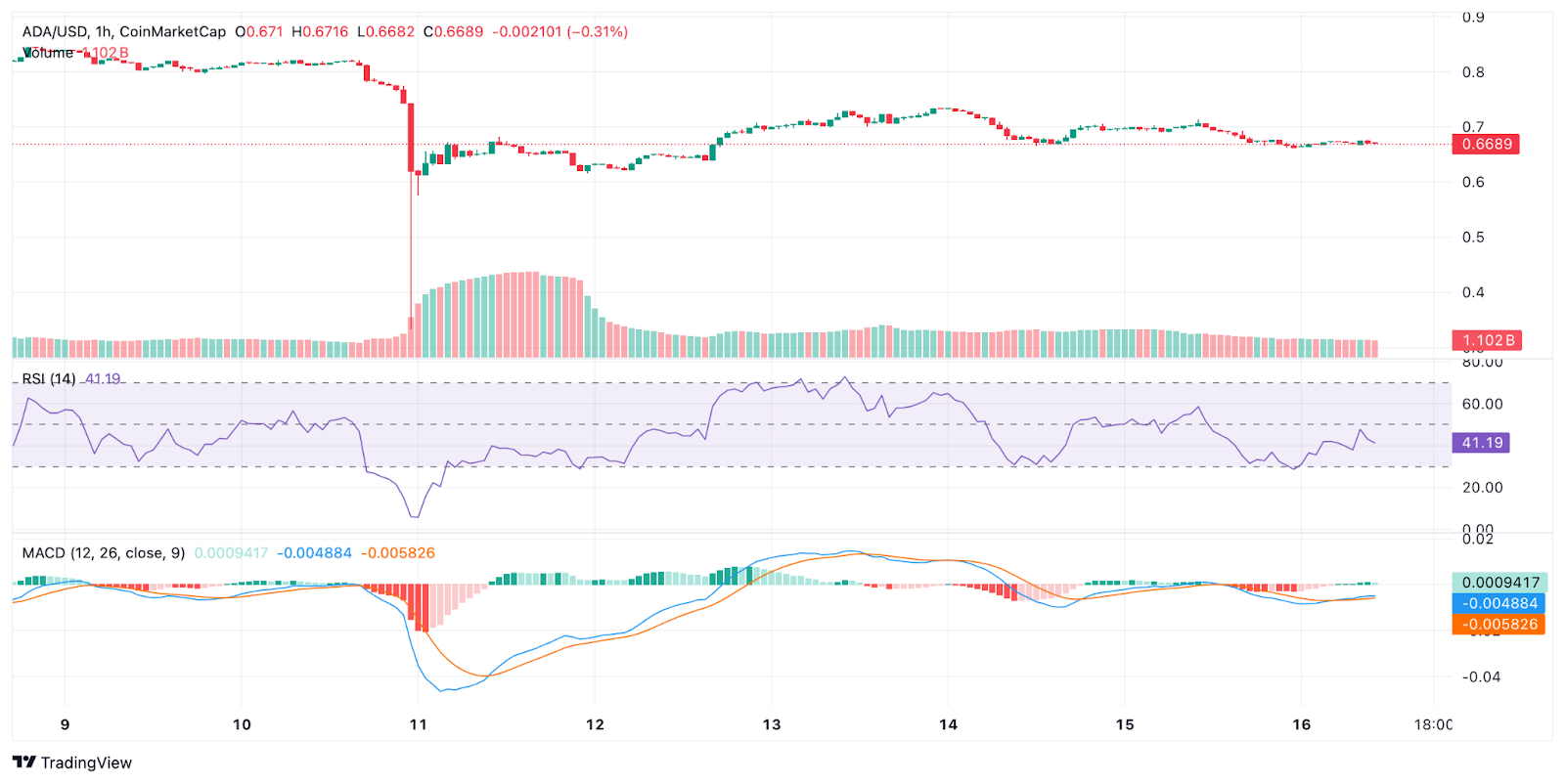Click the red 1.102 B volume tag
The image size is (1565, 784).
point(1487,340)
